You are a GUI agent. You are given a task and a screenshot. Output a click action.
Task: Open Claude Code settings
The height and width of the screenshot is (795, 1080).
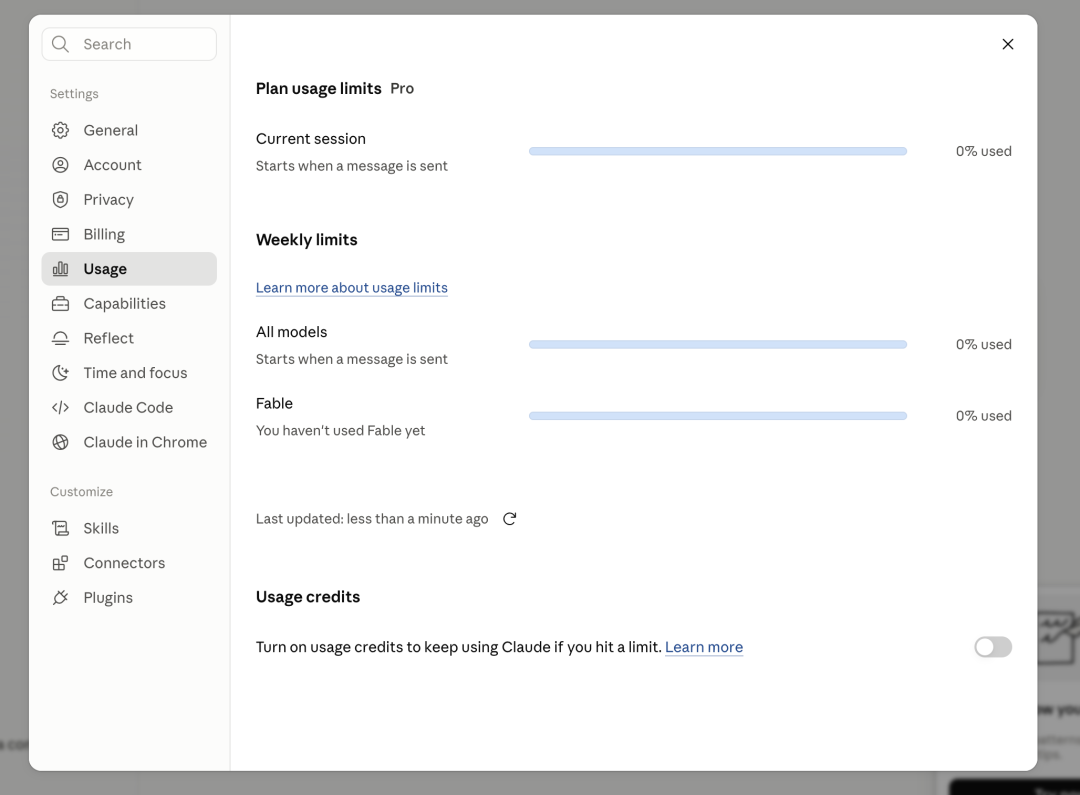(129, 408)
